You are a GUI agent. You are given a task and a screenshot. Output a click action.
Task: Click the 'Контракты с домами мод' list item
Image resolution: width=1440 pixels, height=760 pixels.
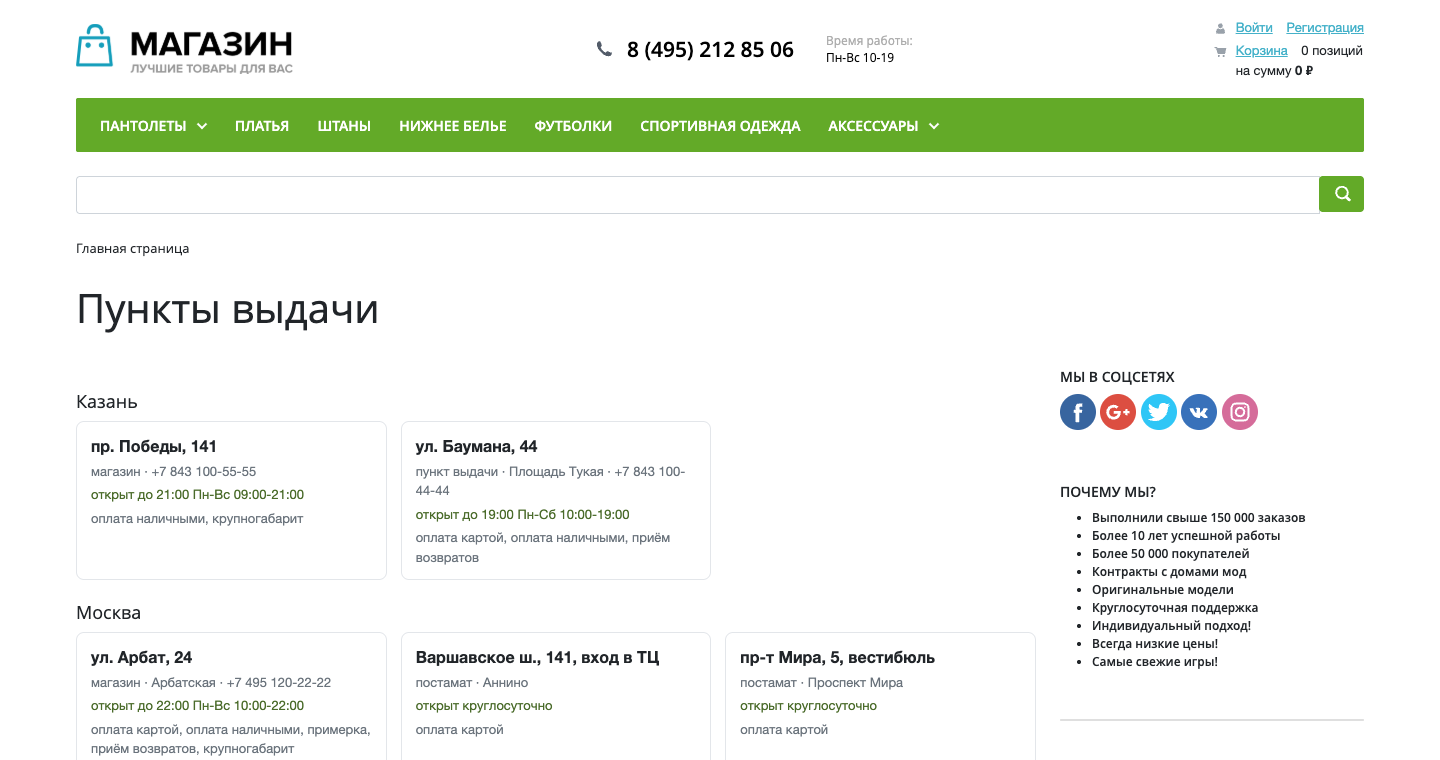(x=1169, y=572)
